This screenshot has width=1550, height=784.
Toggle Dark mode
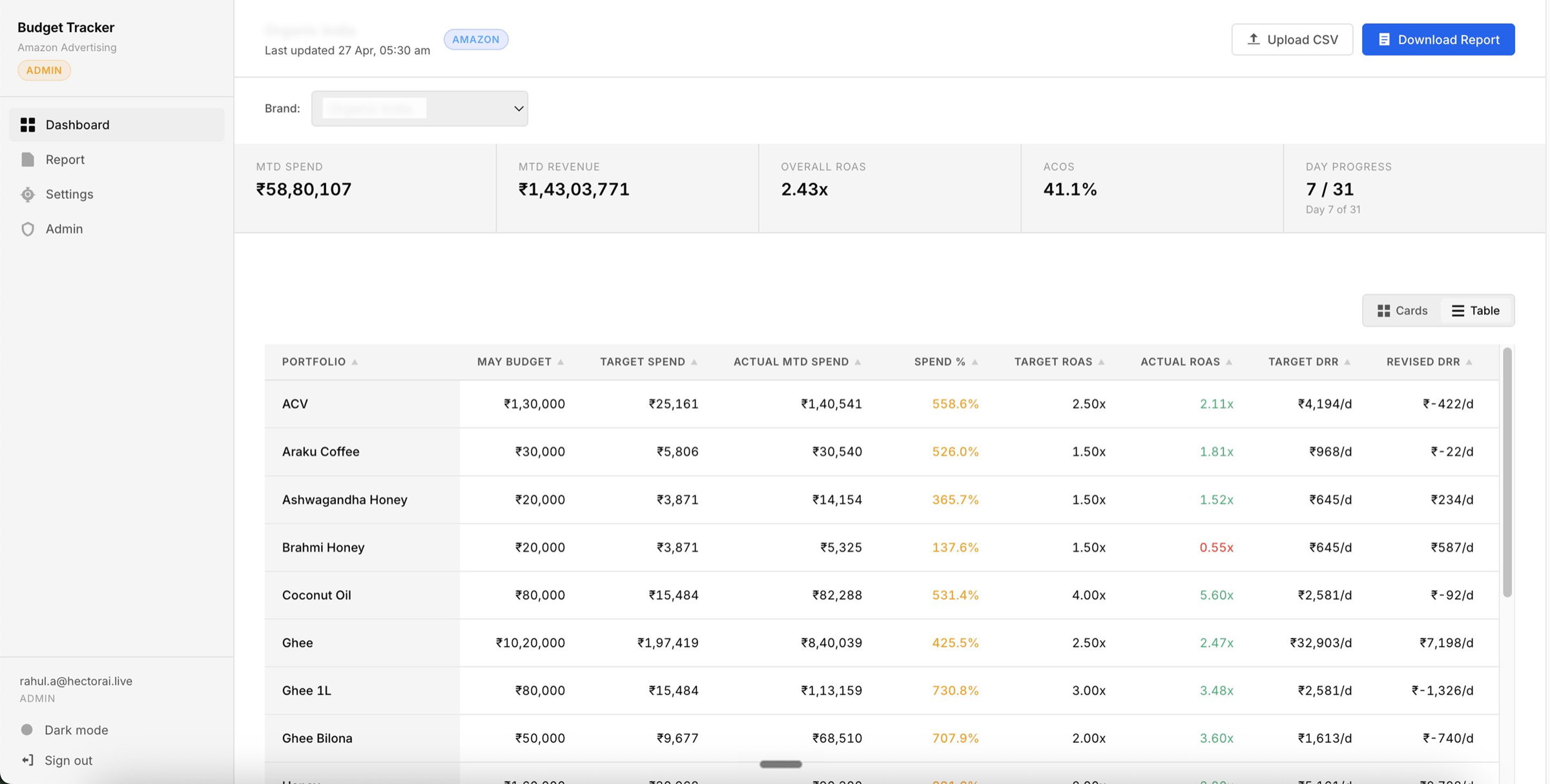tap(64, 730)
